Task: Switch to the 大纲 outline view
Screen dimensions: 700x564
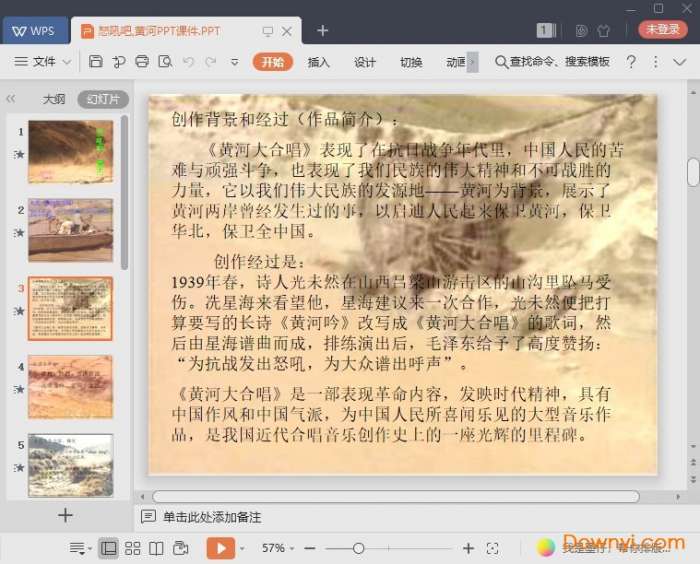Action: coord(54,99)
